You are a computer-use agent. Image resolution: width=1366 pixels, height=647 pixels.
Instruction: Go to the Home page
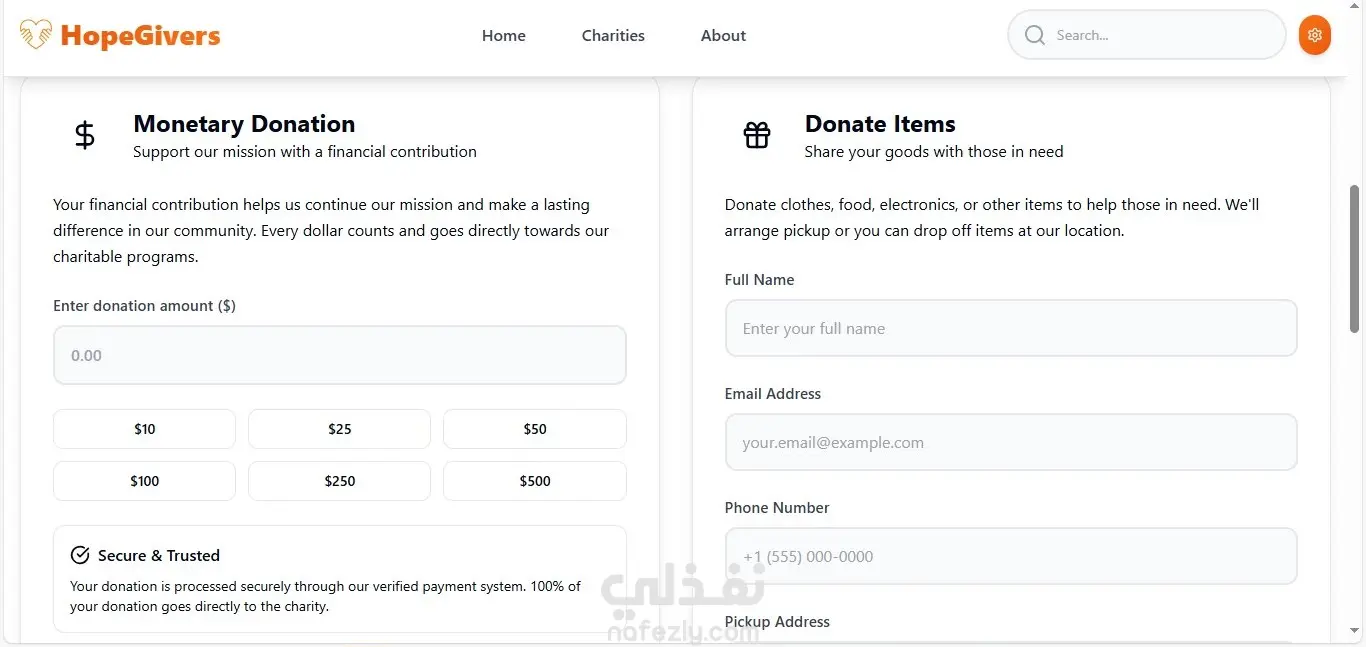(503, 36)
